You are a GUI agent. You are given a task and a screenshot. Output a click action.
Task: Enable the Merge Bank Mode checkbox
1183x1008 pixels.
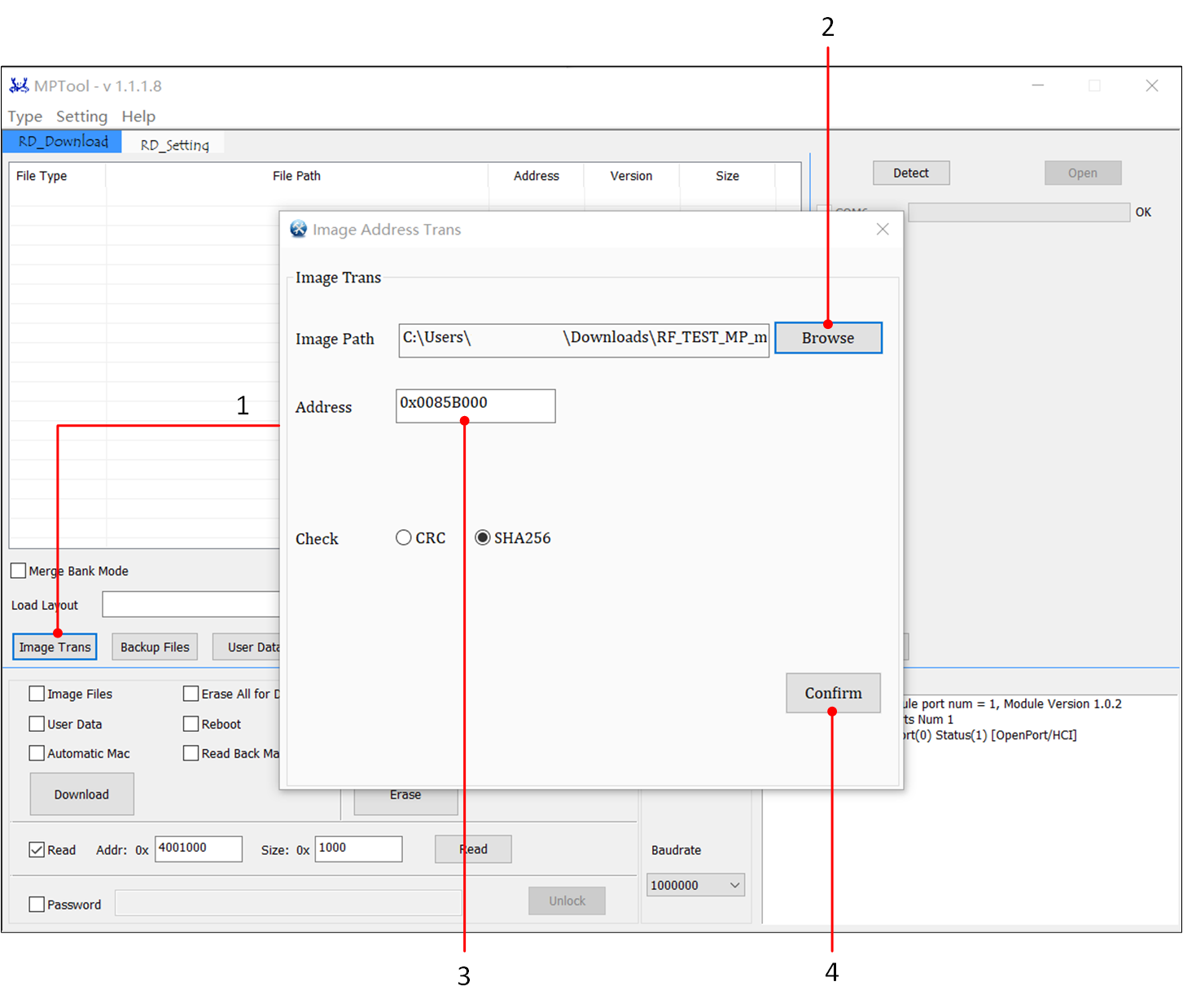click(19, 571)
